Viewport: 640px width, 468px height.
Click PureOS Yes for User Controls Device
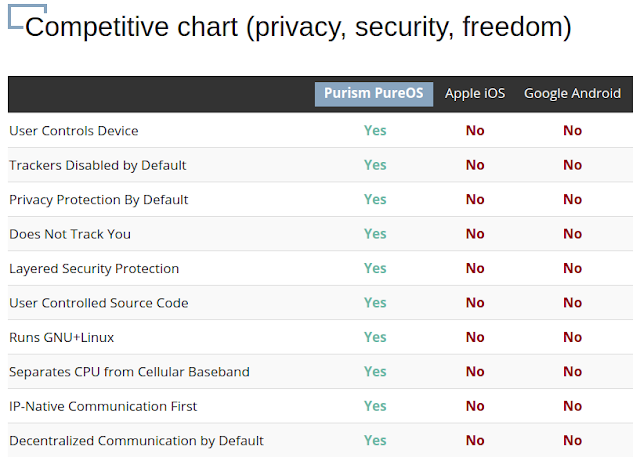point(375,131)
